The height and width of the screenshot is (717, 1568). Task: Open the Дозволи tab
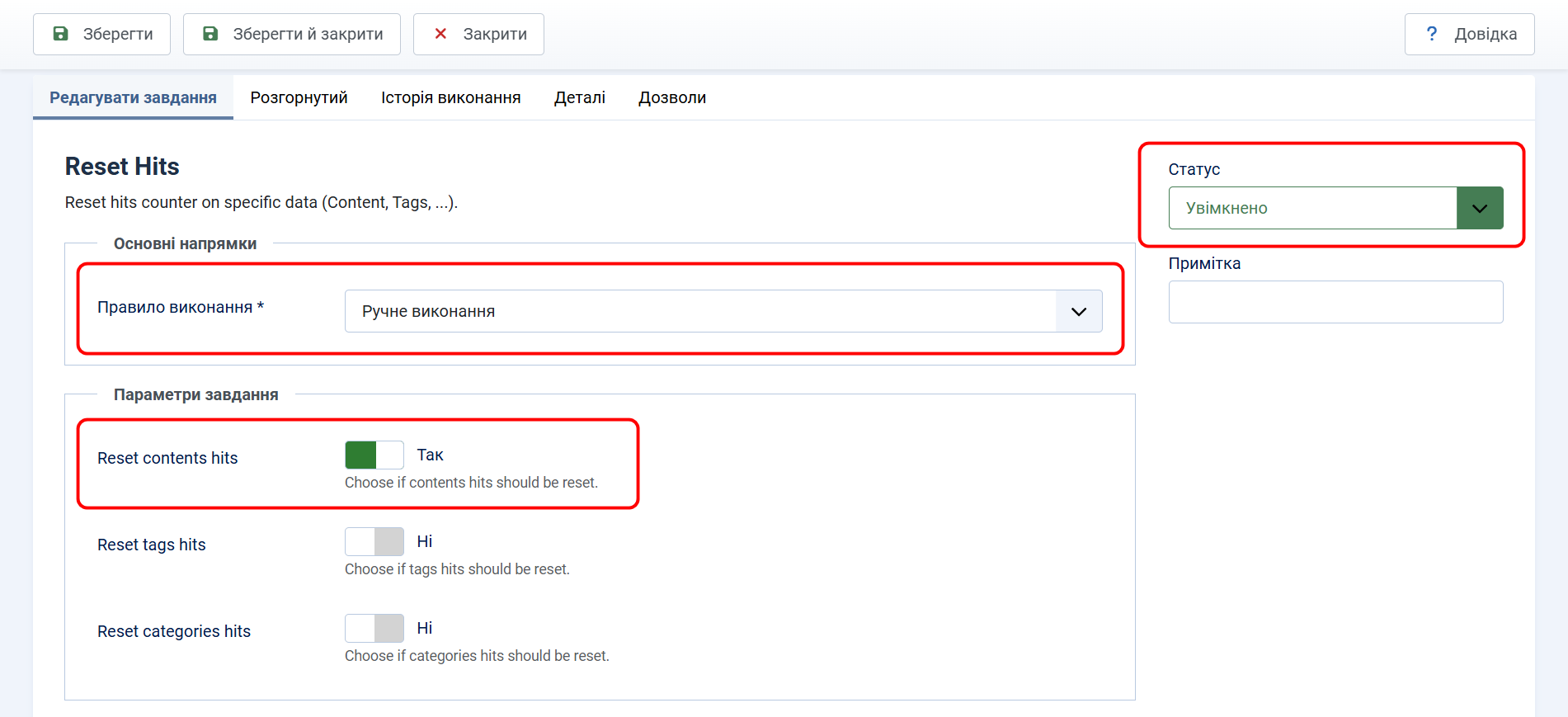pos(672,97)
